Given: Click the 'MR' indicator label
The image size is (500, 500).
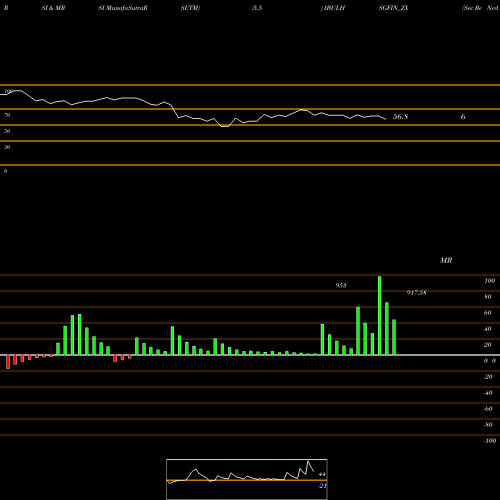Looking at the screenshot, I should [446, 260].
